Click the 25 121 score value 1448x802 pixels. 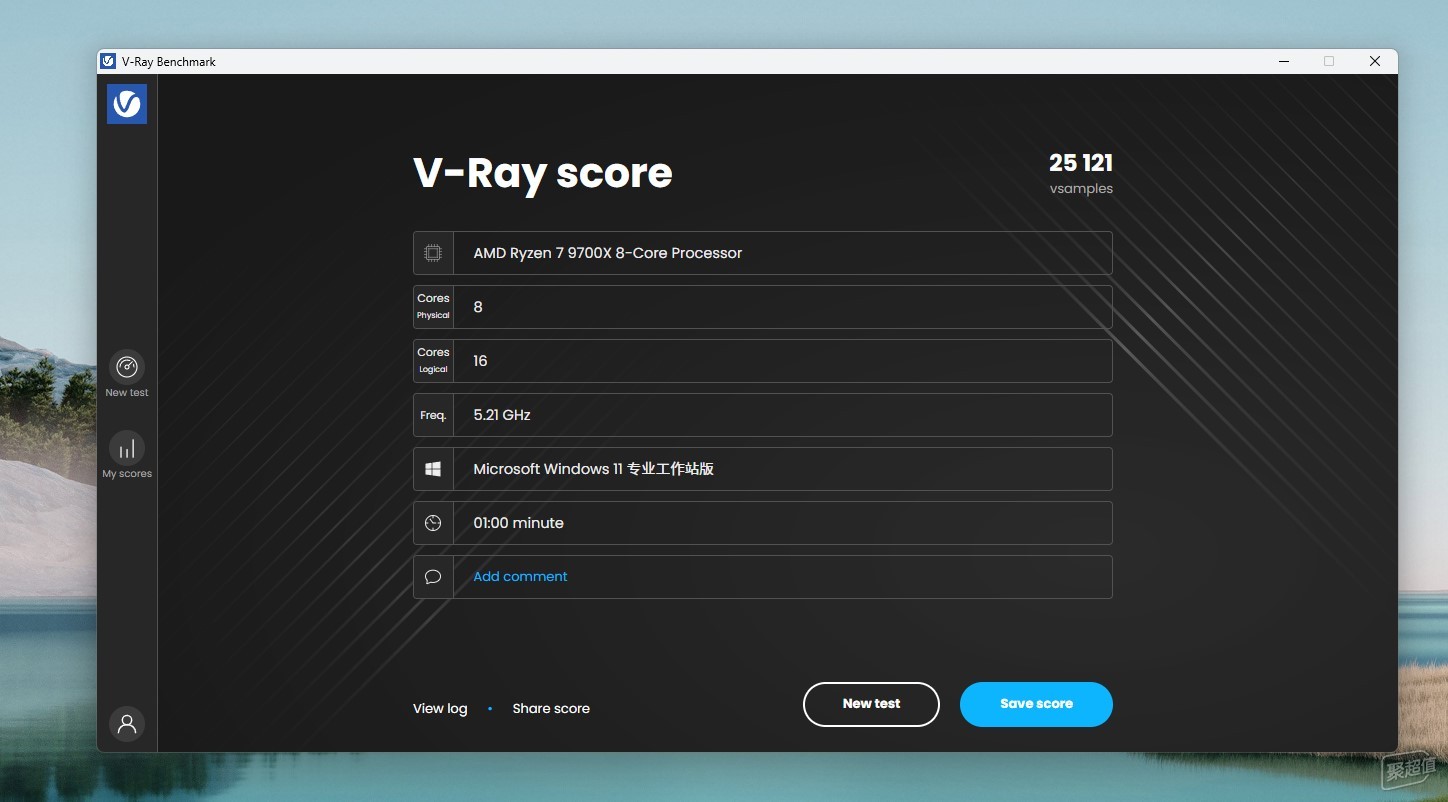coord(1081,162)
